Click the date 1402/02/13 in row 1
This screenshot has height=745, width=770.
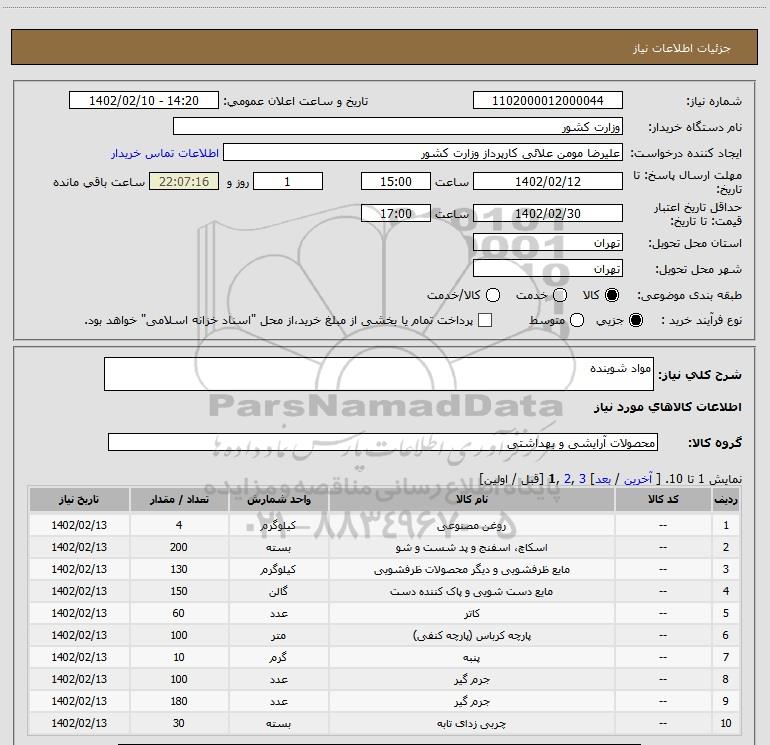coord(79,525)
